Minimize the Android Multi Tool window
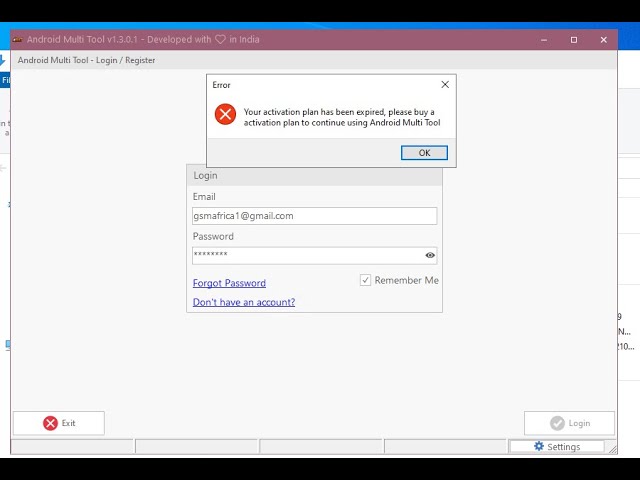This screenshot has height=480, width=640. (x=544, y=40)
